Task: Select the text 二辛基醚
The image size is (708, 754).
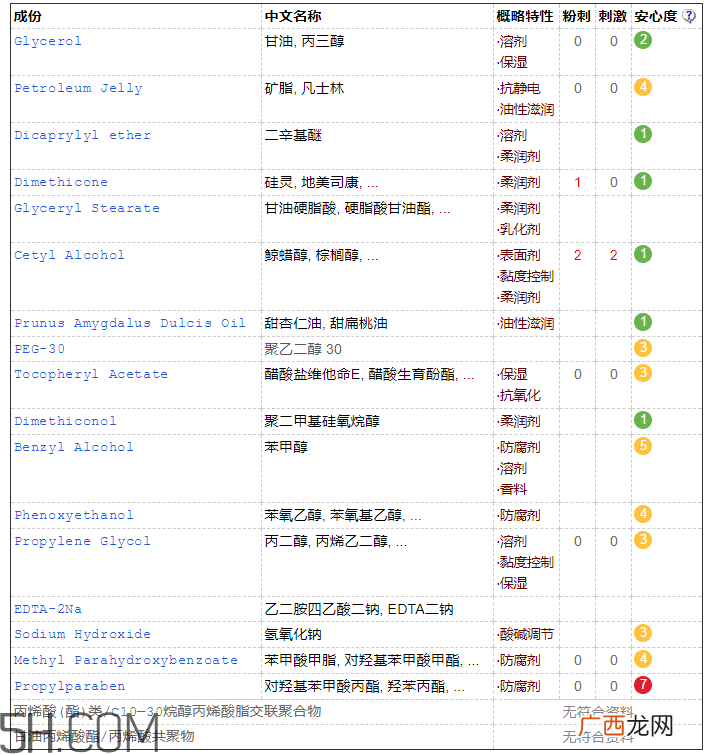Action: (x=293, y=135)
